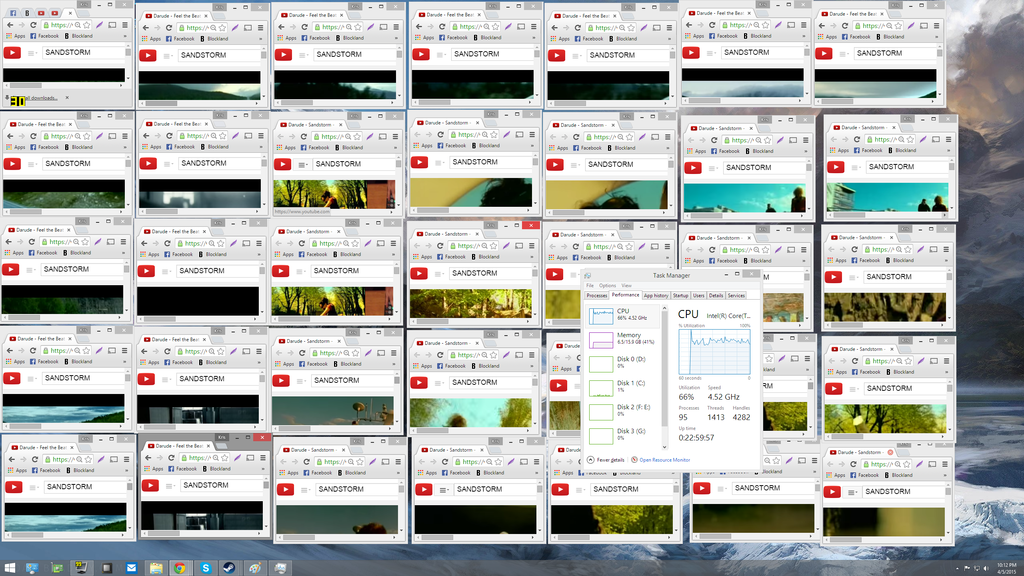Open the View menu in Task Manager
This screenshot has height=576, width=1024.
pyautogui.click(x=626, y=286)
